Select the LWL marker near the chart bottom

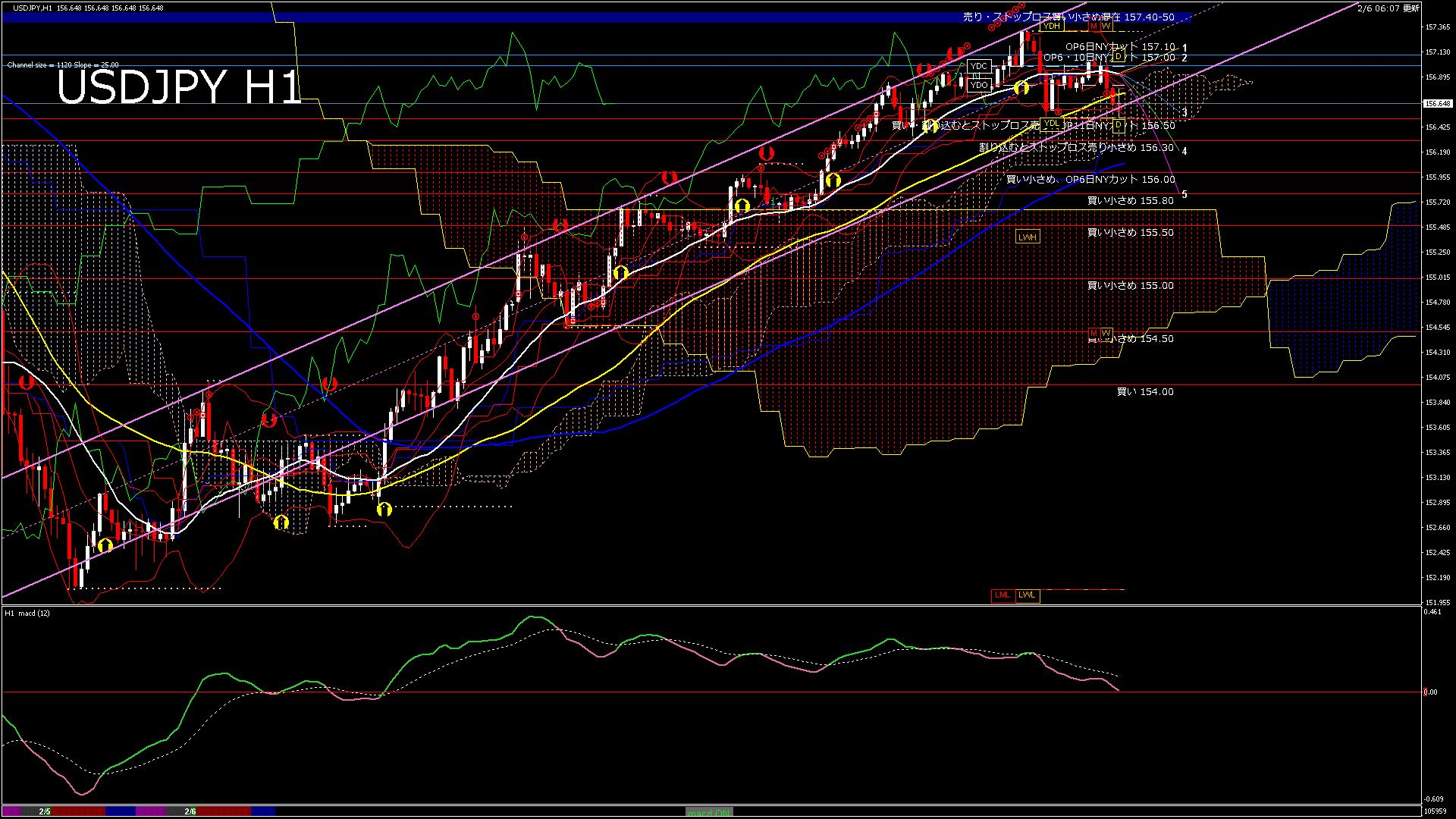click(1027, 595)
